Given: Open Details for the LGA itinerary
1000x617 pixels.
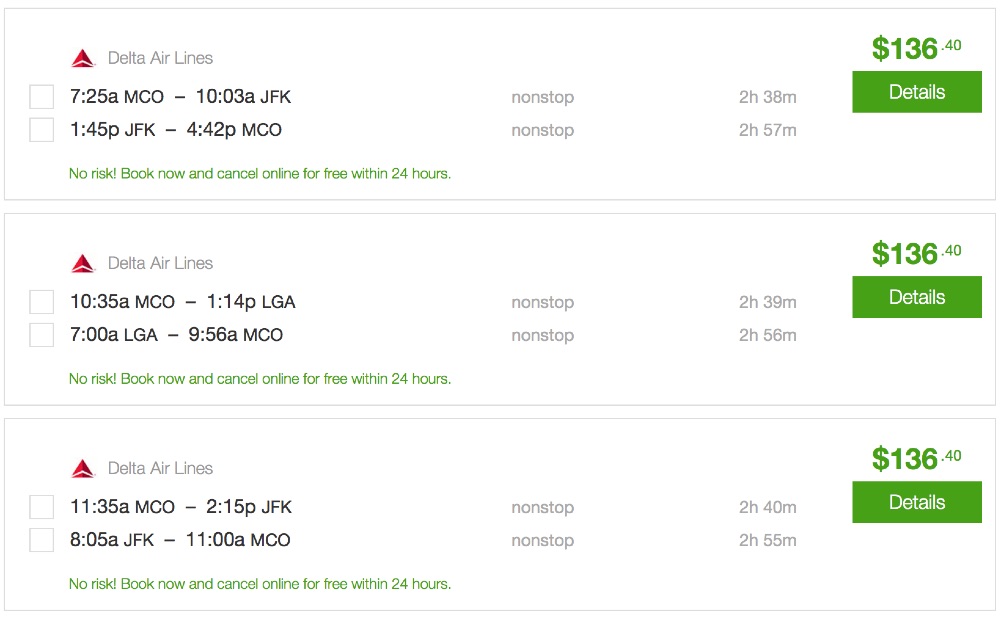Looking at the screenshot, I should coord(916,297).
